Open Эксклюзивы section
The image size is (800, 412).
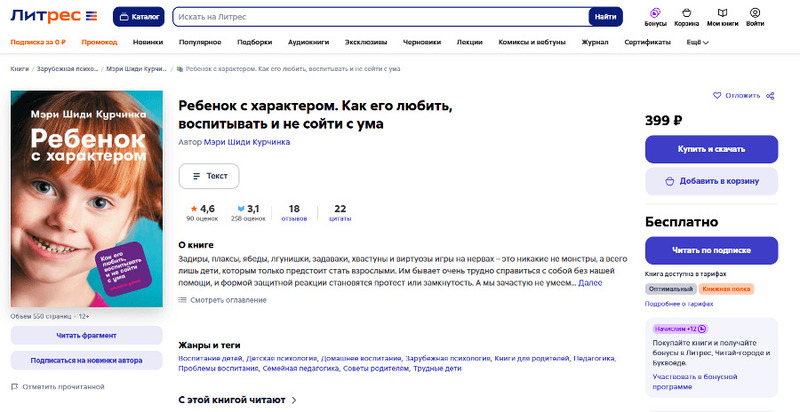tap(366, 42)
